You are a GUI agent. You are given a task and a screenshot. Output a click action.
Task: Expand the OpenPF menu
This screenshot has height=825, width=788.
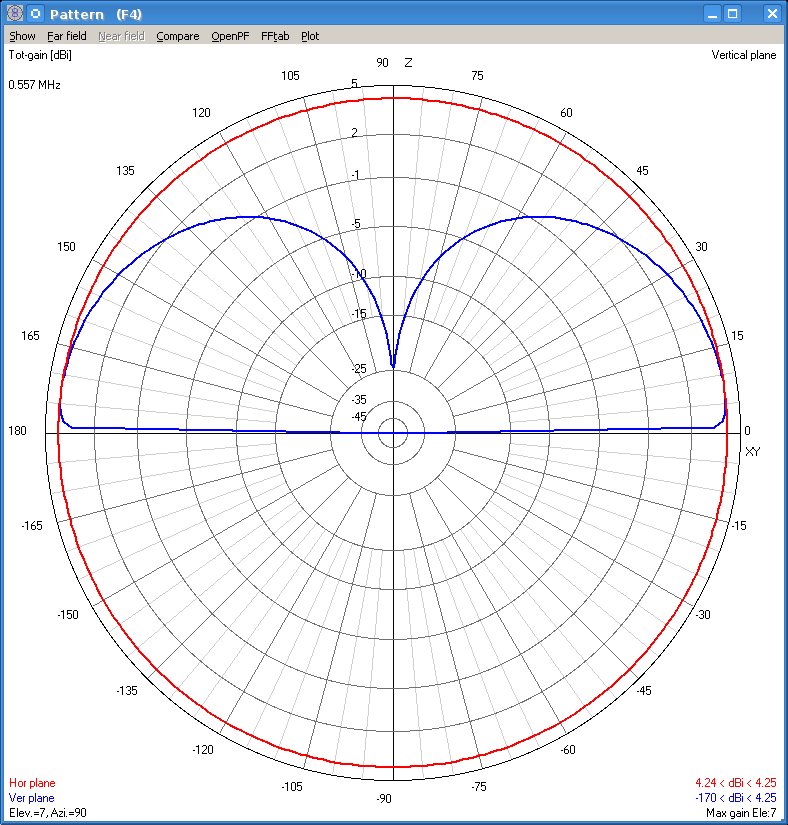[x=230, y=36]
